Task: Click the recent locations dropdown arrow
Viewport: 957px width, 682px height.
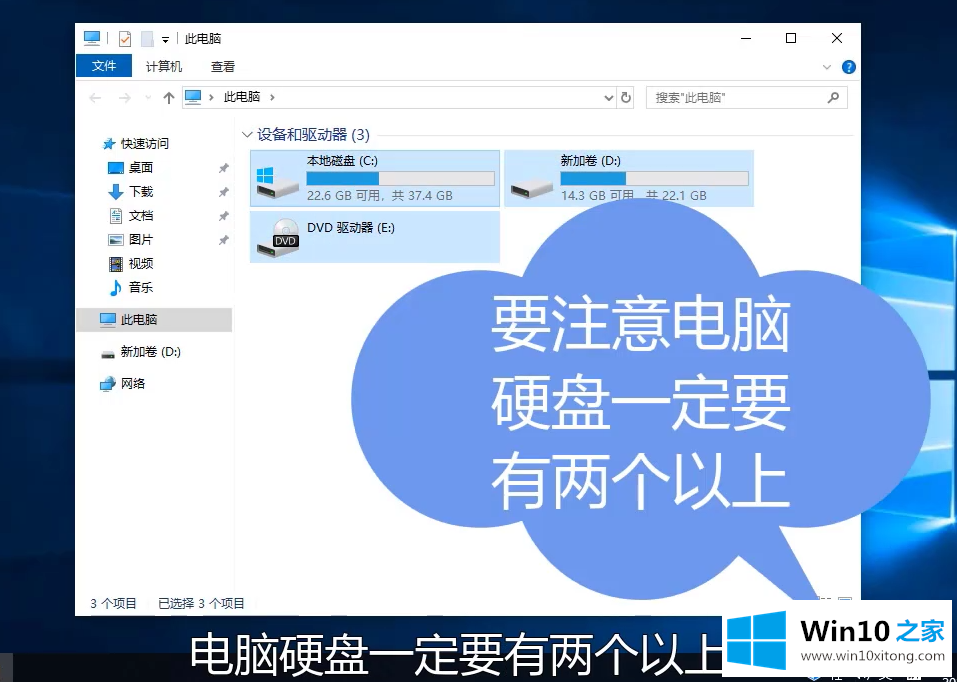Action: pos(147,98)
